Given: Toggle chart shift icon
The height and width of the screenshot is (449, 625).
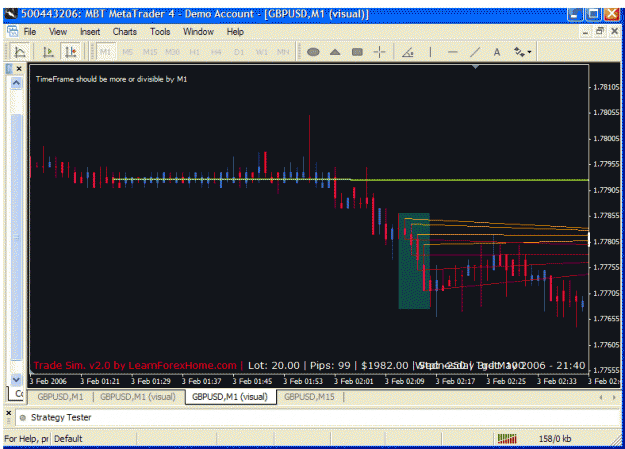Looking at the screenshot, I should coord(71,52).
